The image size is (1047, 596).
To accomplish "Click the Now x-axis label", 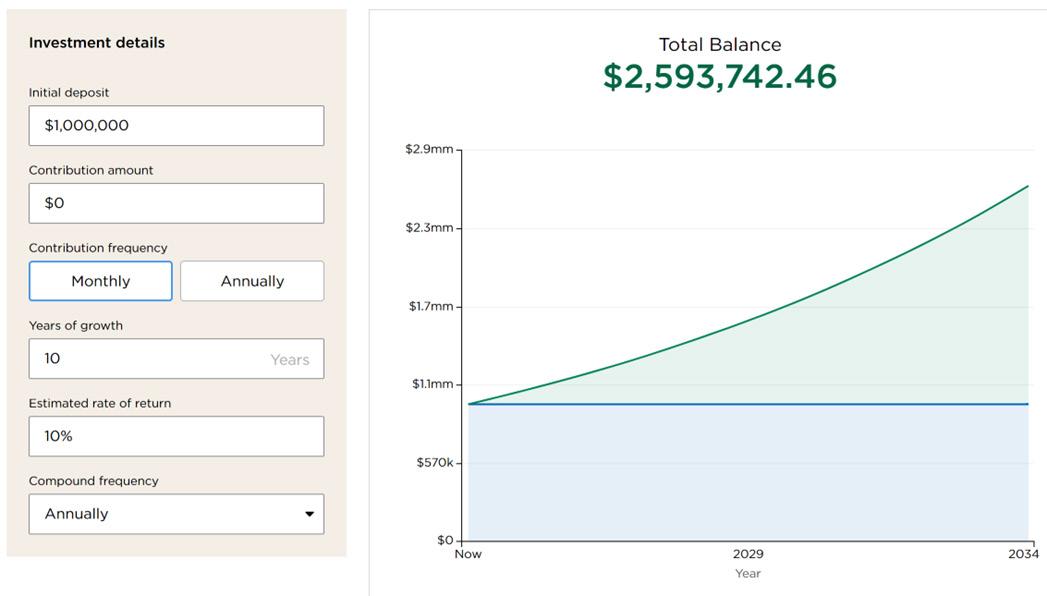I will tap(468, 554).
